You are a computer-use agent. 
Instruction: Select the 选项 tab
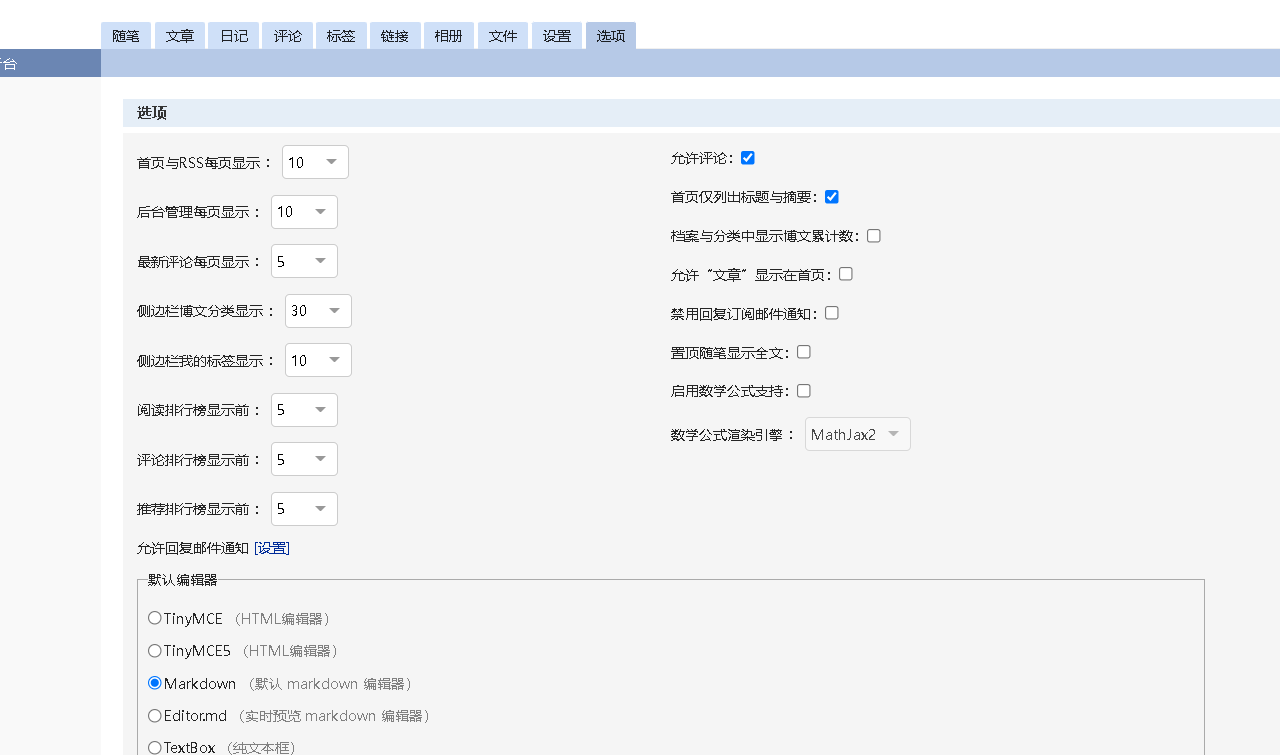pyautogui.click(x=611, y=36)
